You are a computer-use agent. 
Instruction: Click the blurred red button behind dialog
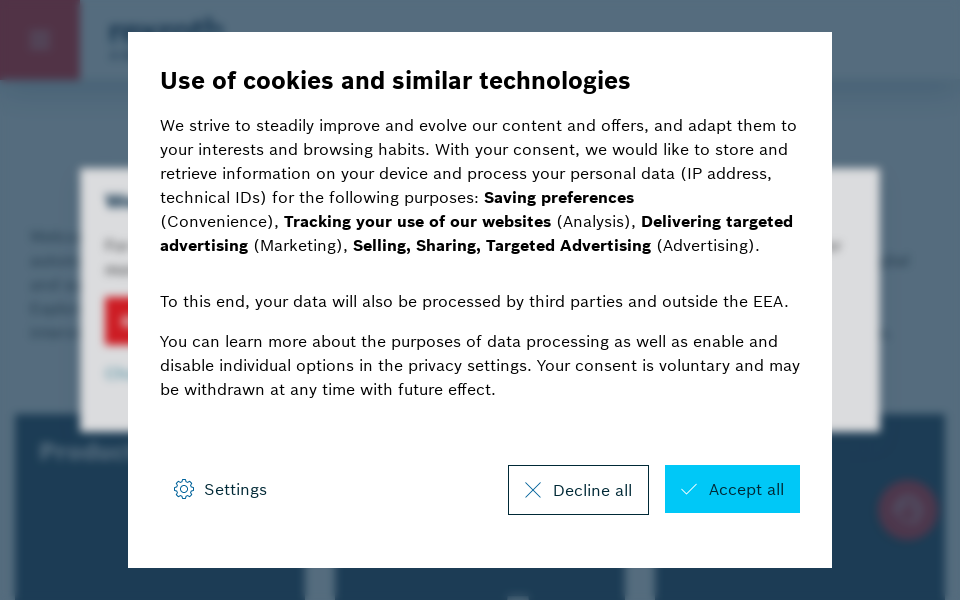click(x=116, y=322)
